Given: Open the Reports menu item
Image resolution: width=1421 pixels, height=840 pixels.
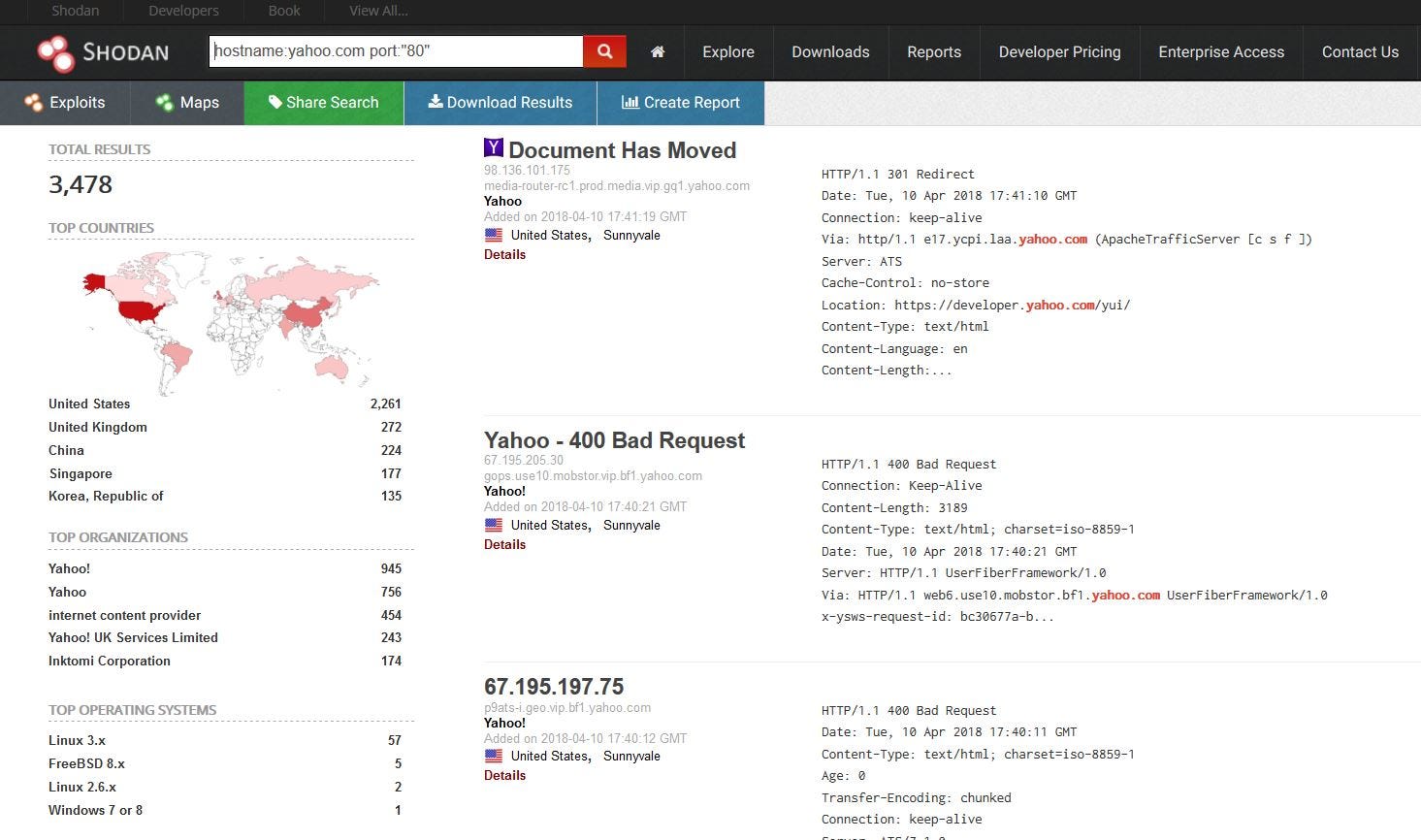Looking at the screenshot, I should point(934,52).
